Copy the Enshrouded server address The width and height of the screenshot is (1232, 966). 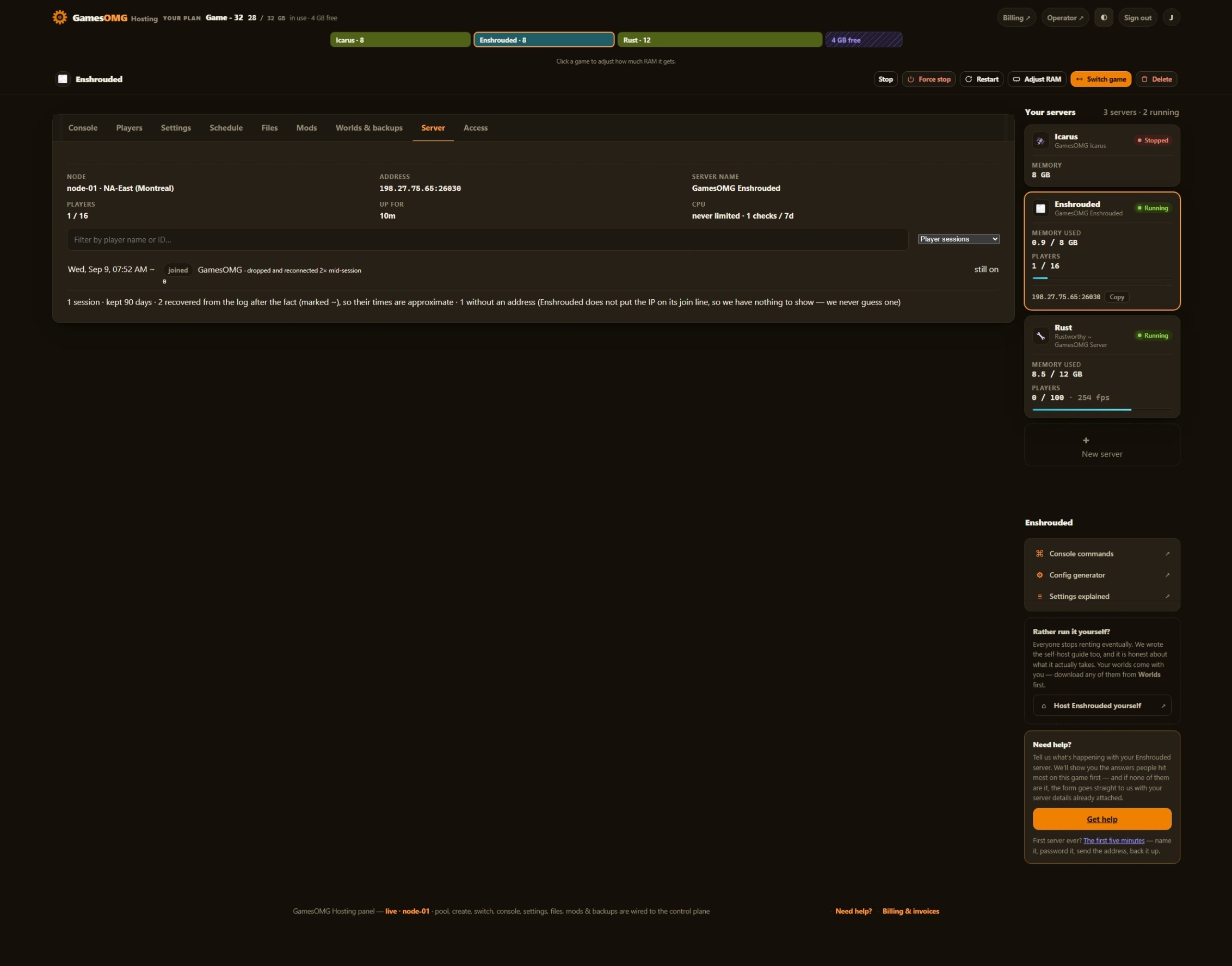(x=1116, y=297)
